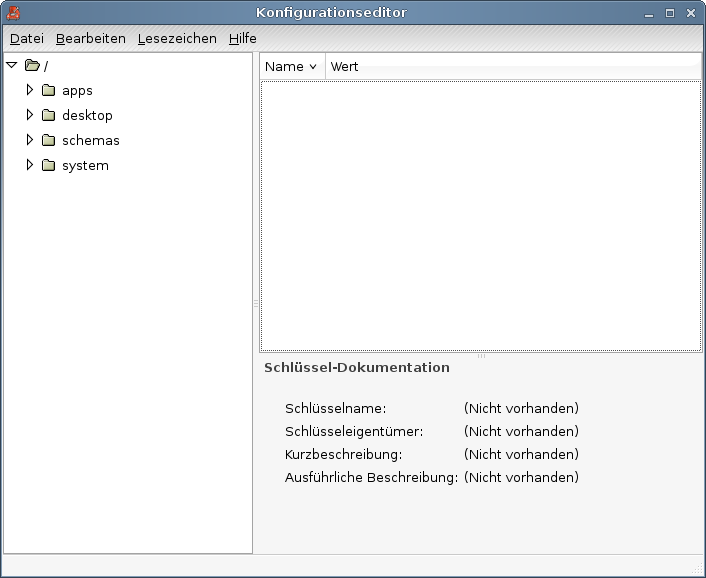Click the schemas folder icon
The height and width of the screenshot is (578, 706).
click(48, 140)
